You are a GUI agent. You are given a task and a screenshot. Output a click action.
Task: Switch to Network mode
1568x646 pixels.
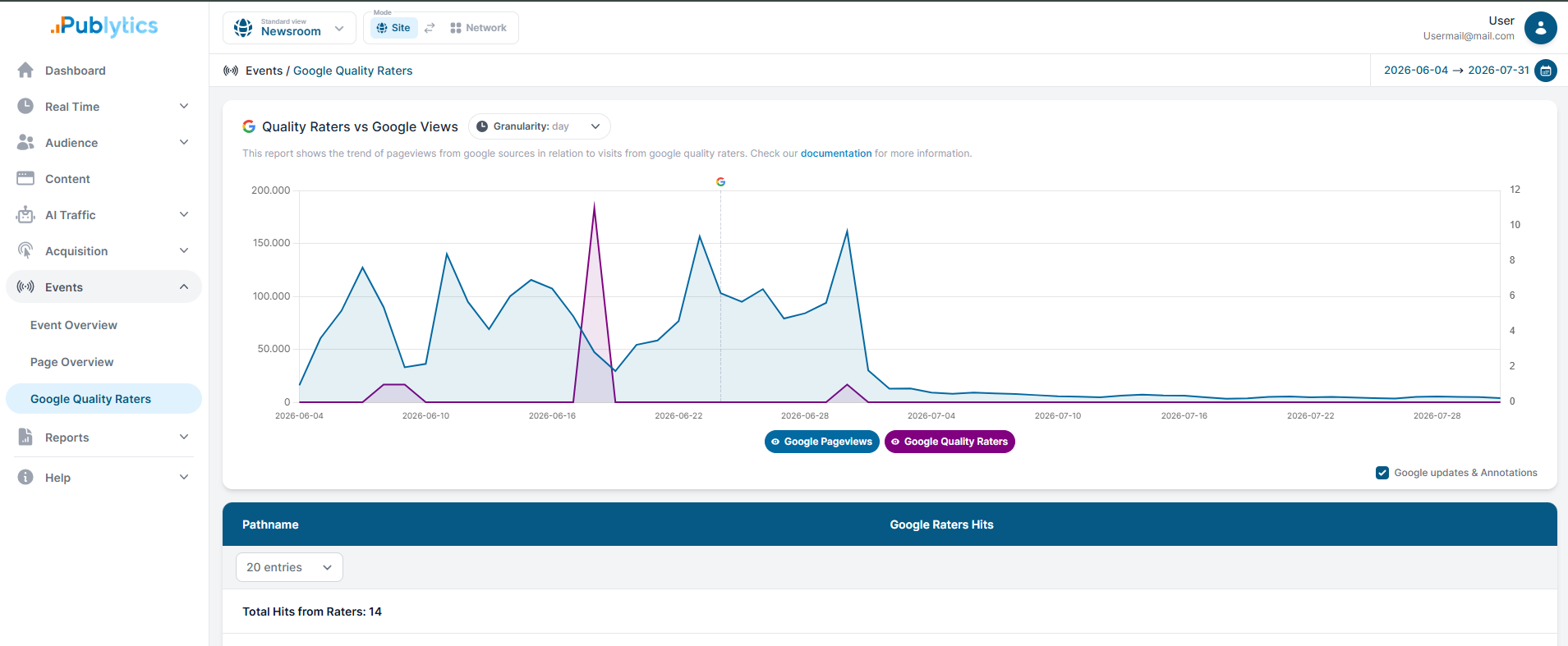(x=478, y=28)
